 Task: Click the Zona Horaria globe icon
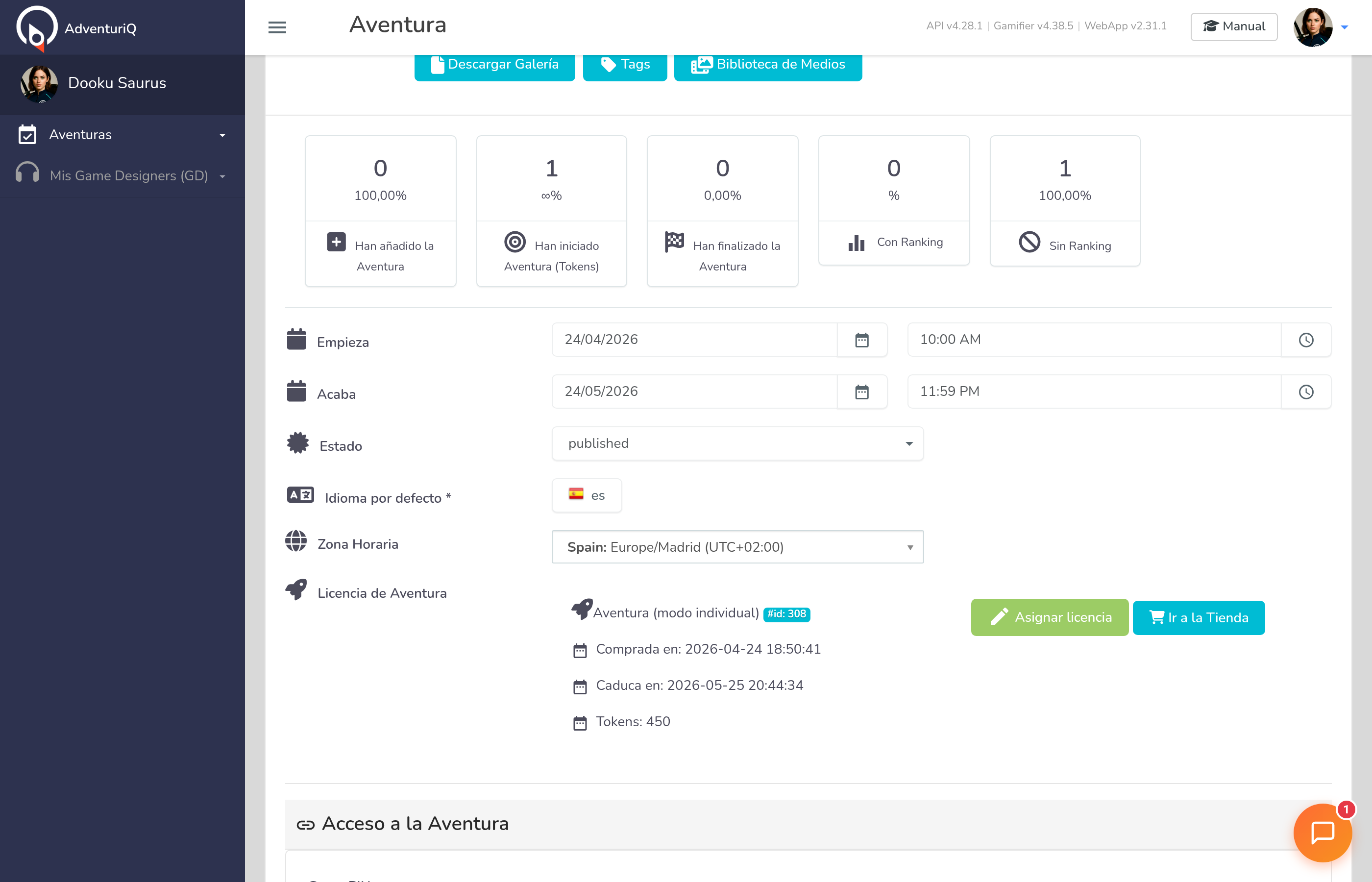[296, 540]
